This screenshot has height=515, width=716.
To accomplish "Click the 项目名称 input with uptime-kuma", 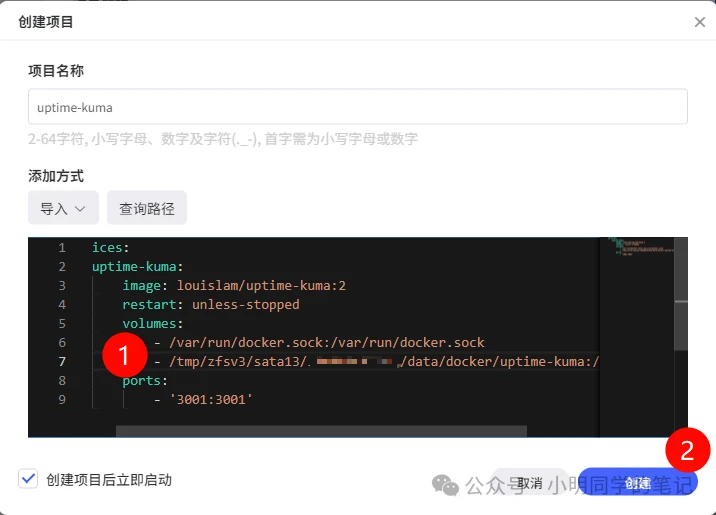I will click(x=358, y=107).
